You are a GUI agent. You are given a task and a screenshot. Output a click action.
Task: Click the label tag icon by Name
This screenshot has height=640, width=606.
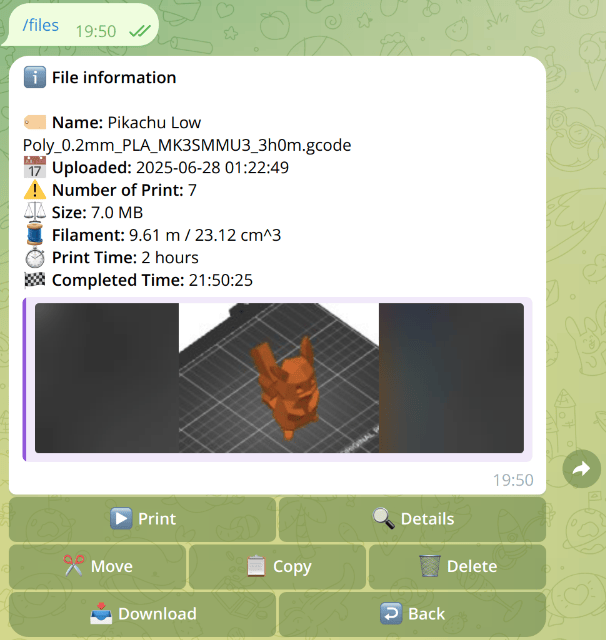tap(35, 122)
